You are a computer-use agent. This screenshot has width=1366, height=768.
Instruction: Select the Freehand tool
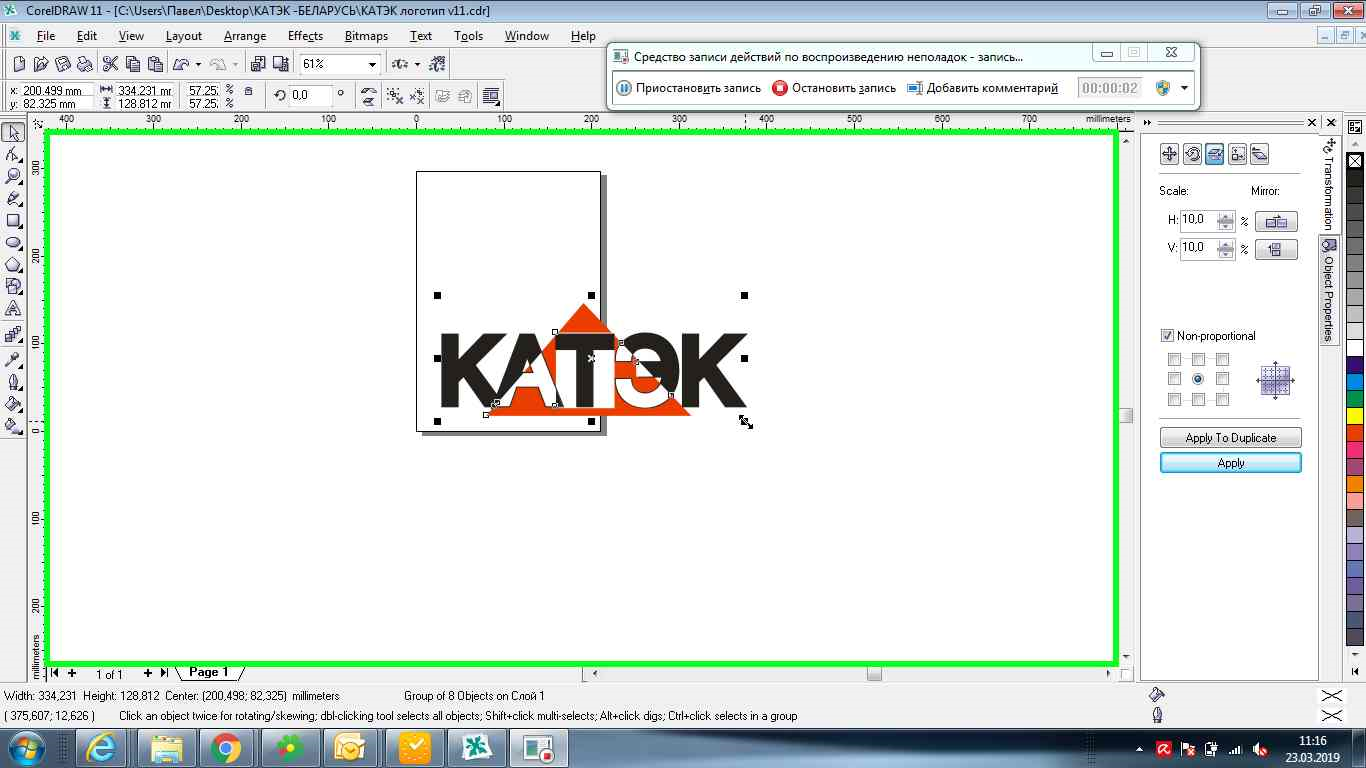coord(13,198)
